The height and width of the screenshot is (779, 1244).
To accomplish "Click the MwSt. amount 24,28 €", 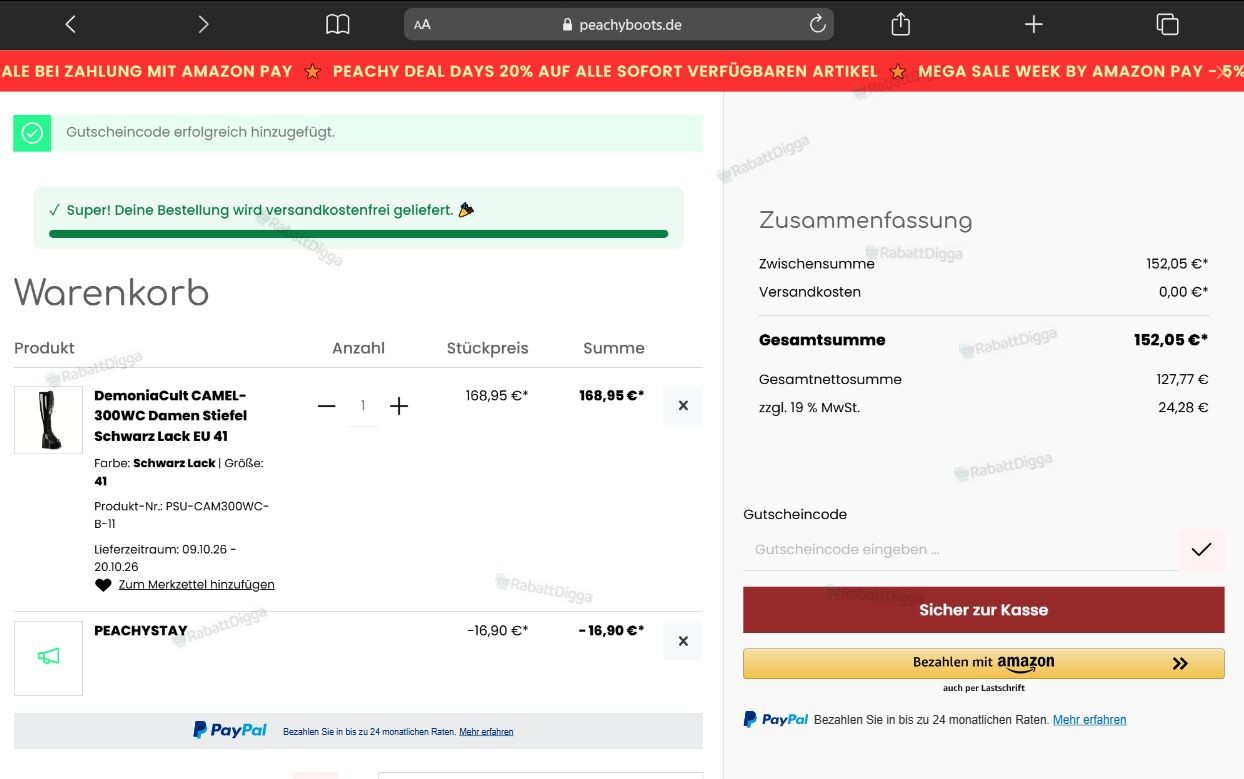I will tap(1183, 407).
